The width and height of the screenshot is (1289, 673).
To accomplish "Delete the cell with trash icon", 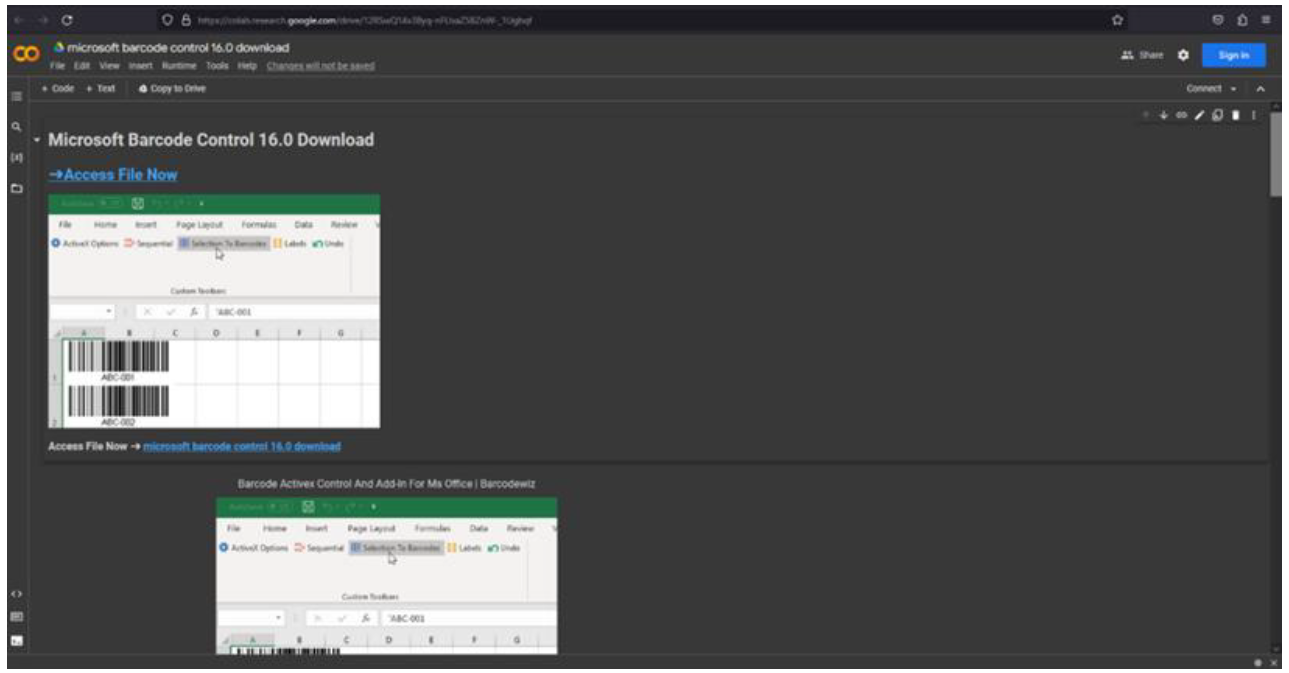I will click(x=1235, y=116).
